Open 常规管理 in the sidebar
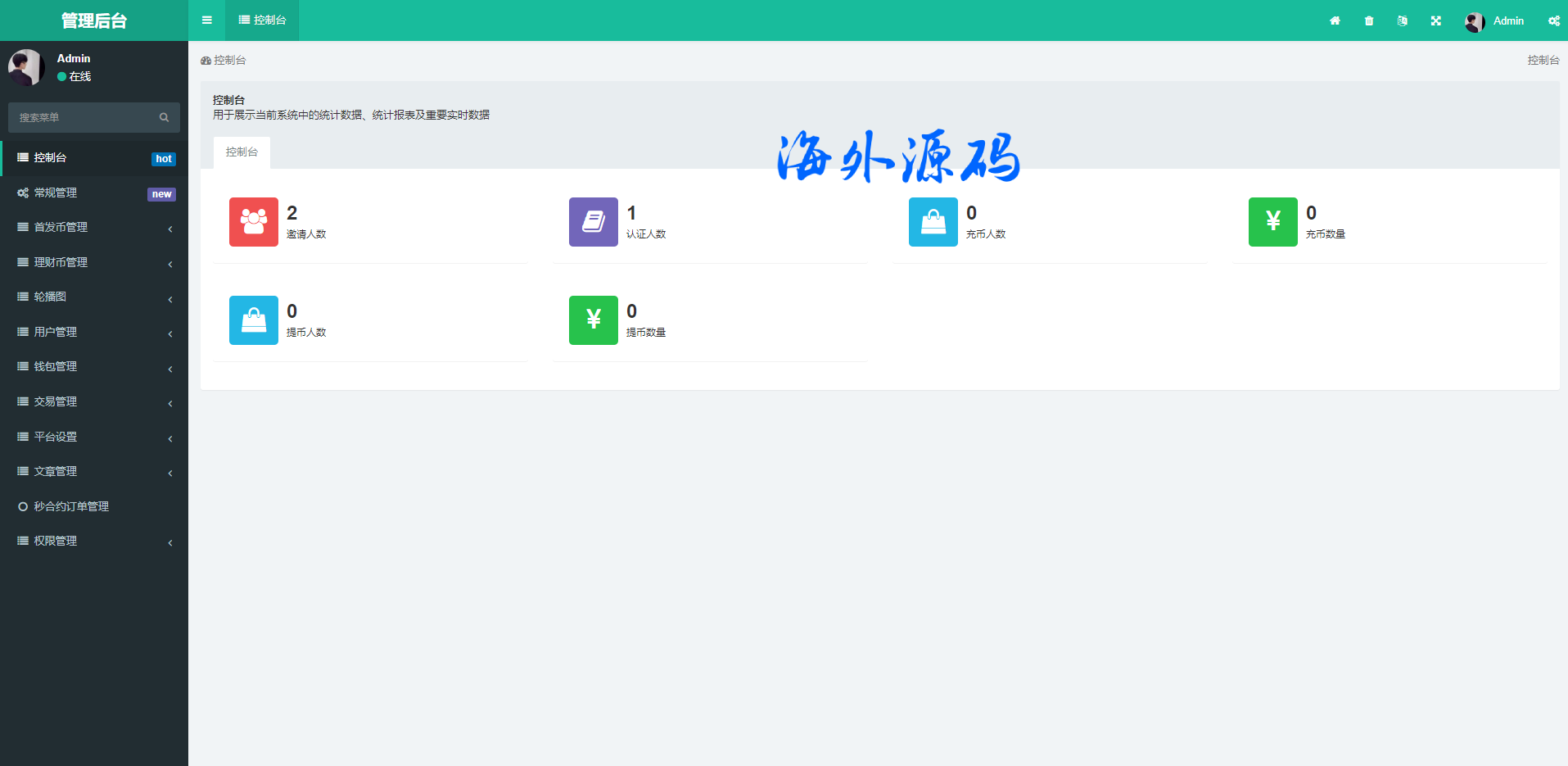This screenshot has height=766, width=1568. (56, 193)
